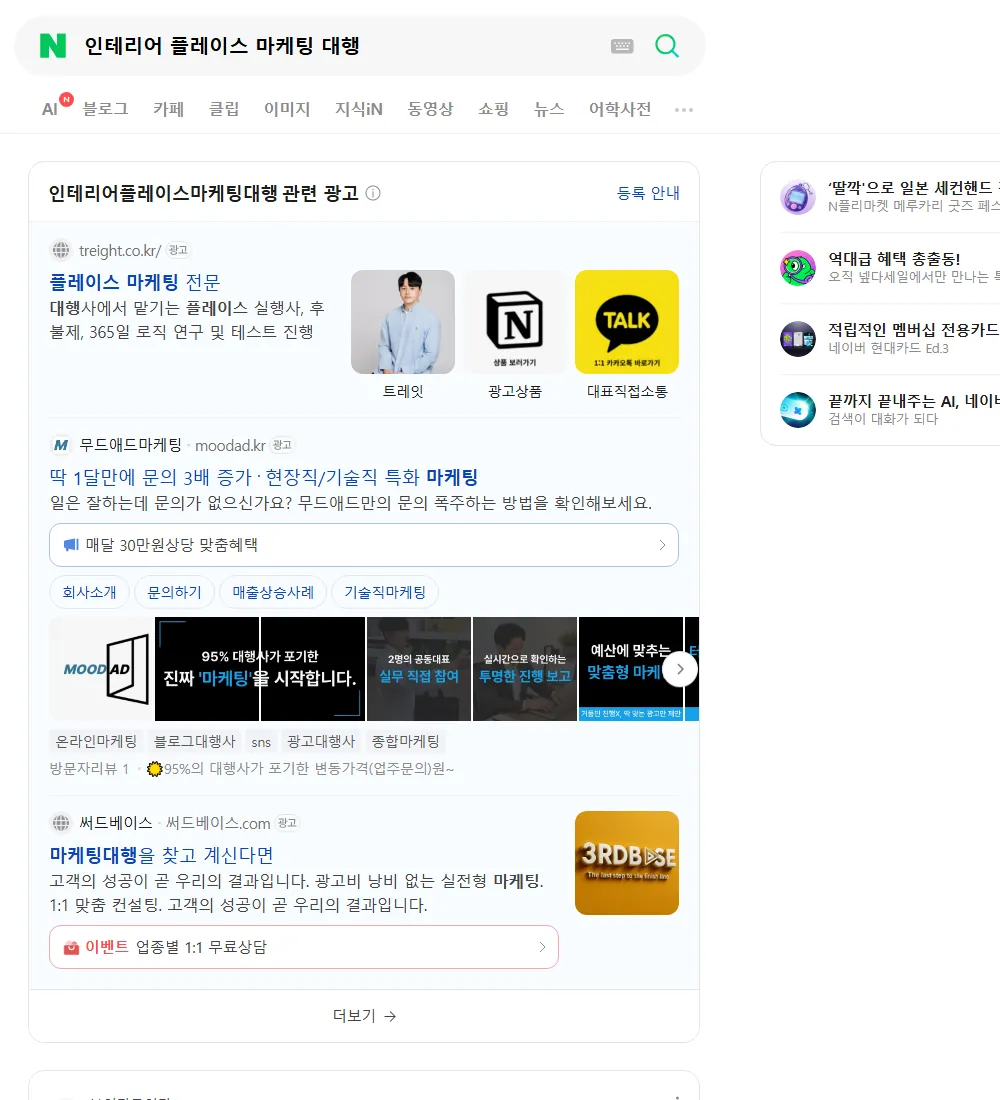Switch to the 카페 tab
This screenshot has height=1100, width=1000.
tap(168, 109)
